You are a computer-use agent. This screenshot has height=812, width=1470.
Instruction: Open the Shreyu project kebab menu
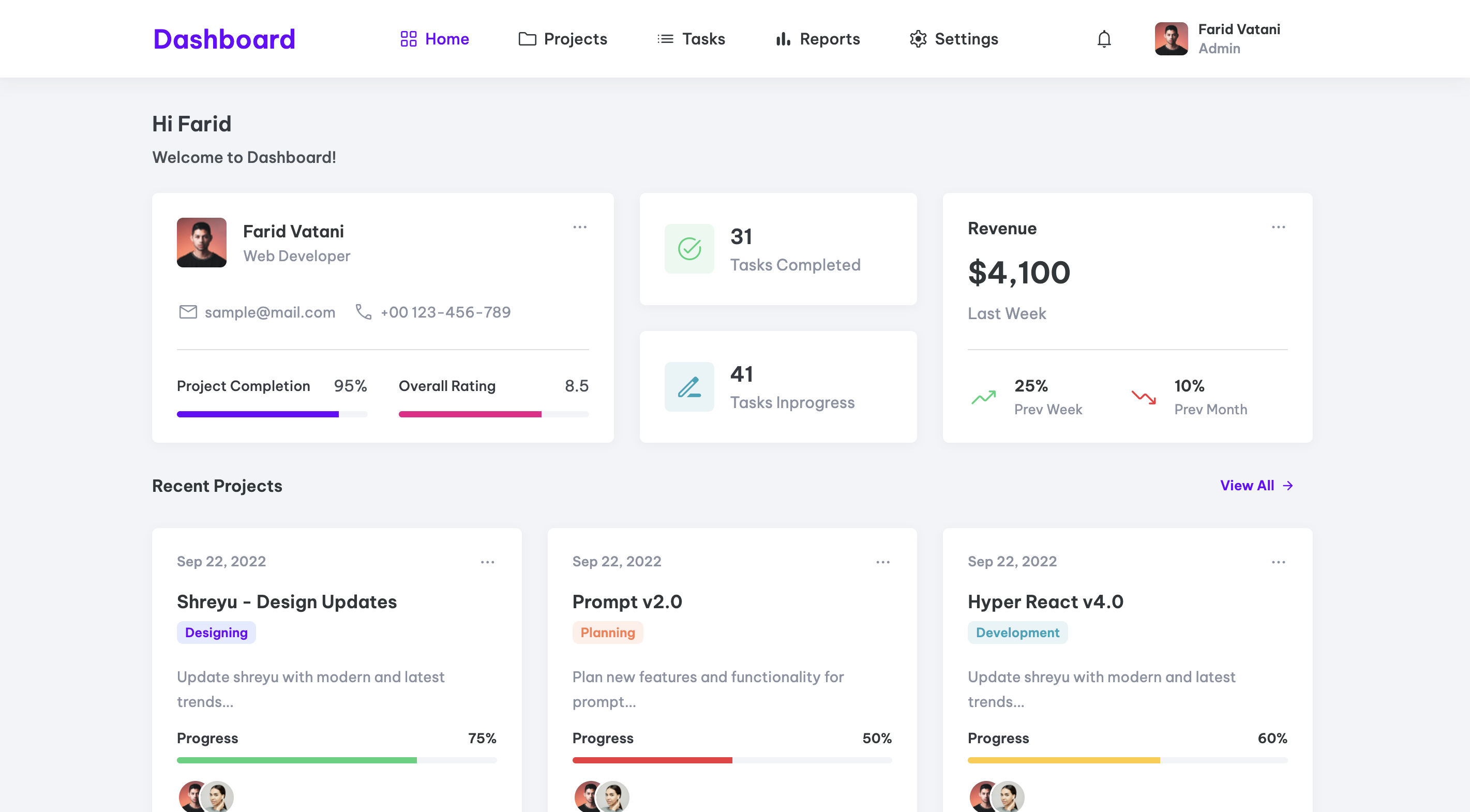488,562
